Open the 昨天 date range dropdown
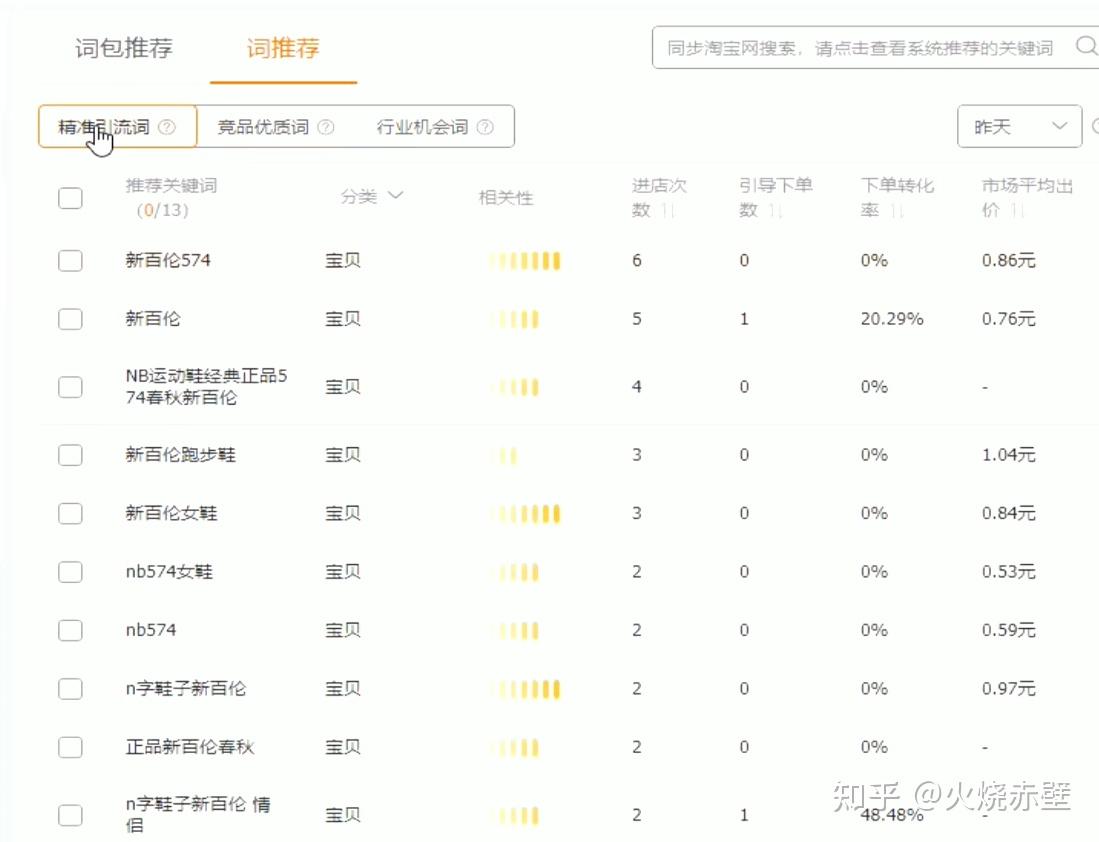Screen dimensions: 1099x842 1020,127
